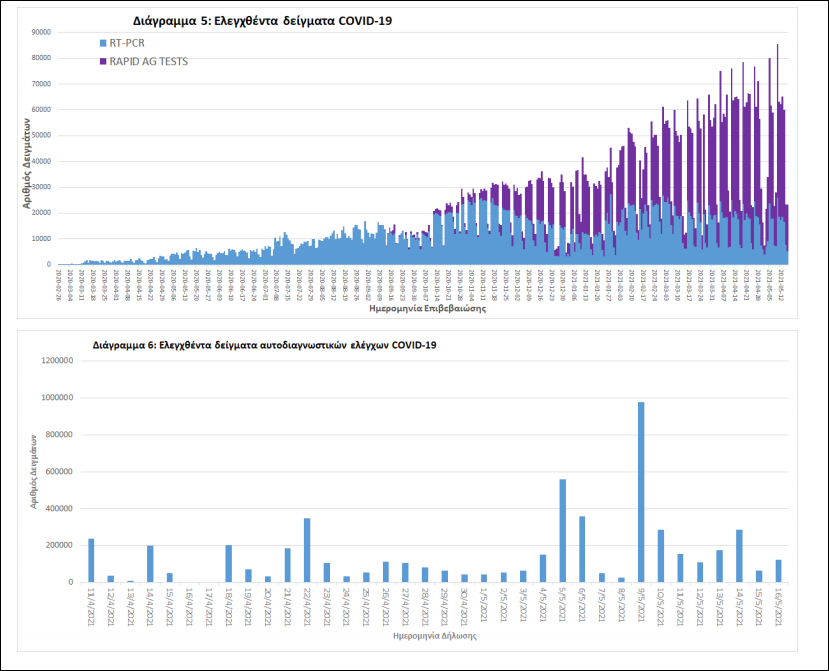Click the blue RT-PCR legend swatch
The image size is (829, 671).
[x=103, y=44]
